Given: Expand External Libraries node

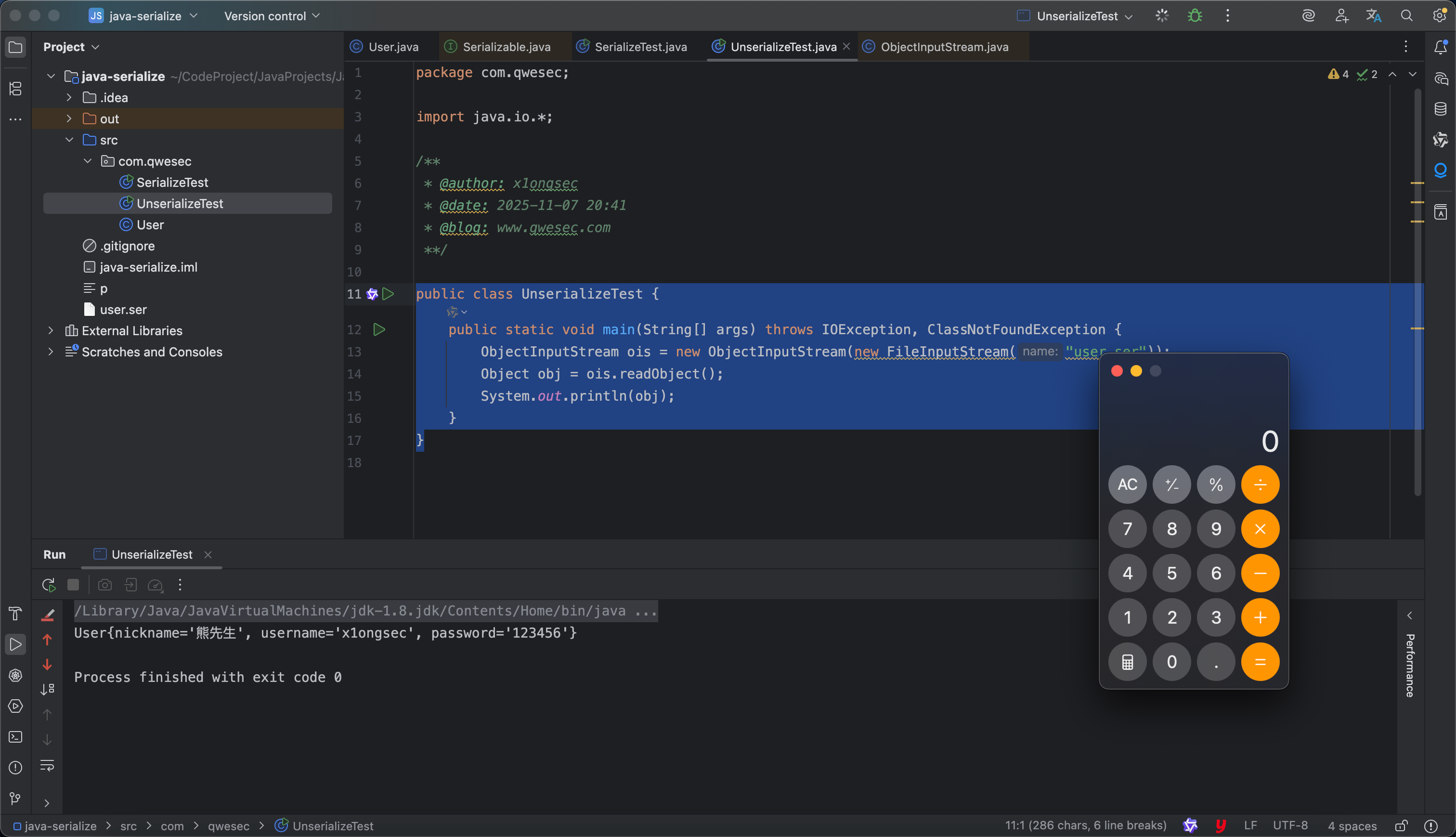Looking at the screenshot, I should (x=51, y=330).
